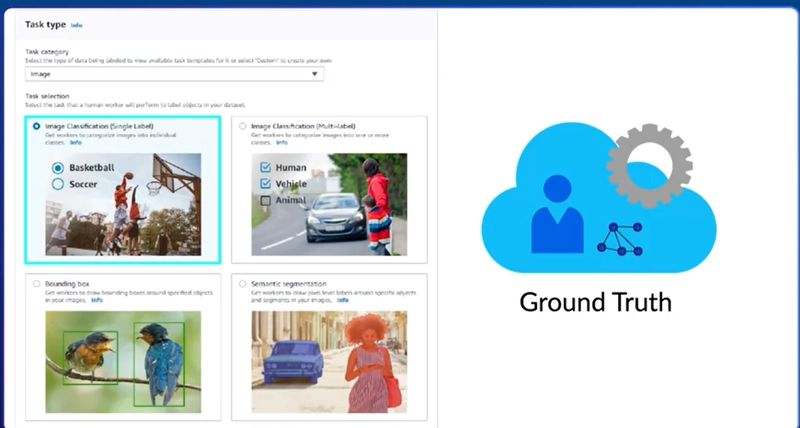Select the Semantic segmentation radio button
Image resolution: width=800 pixels, height=428 pixels.
(242, 284)
